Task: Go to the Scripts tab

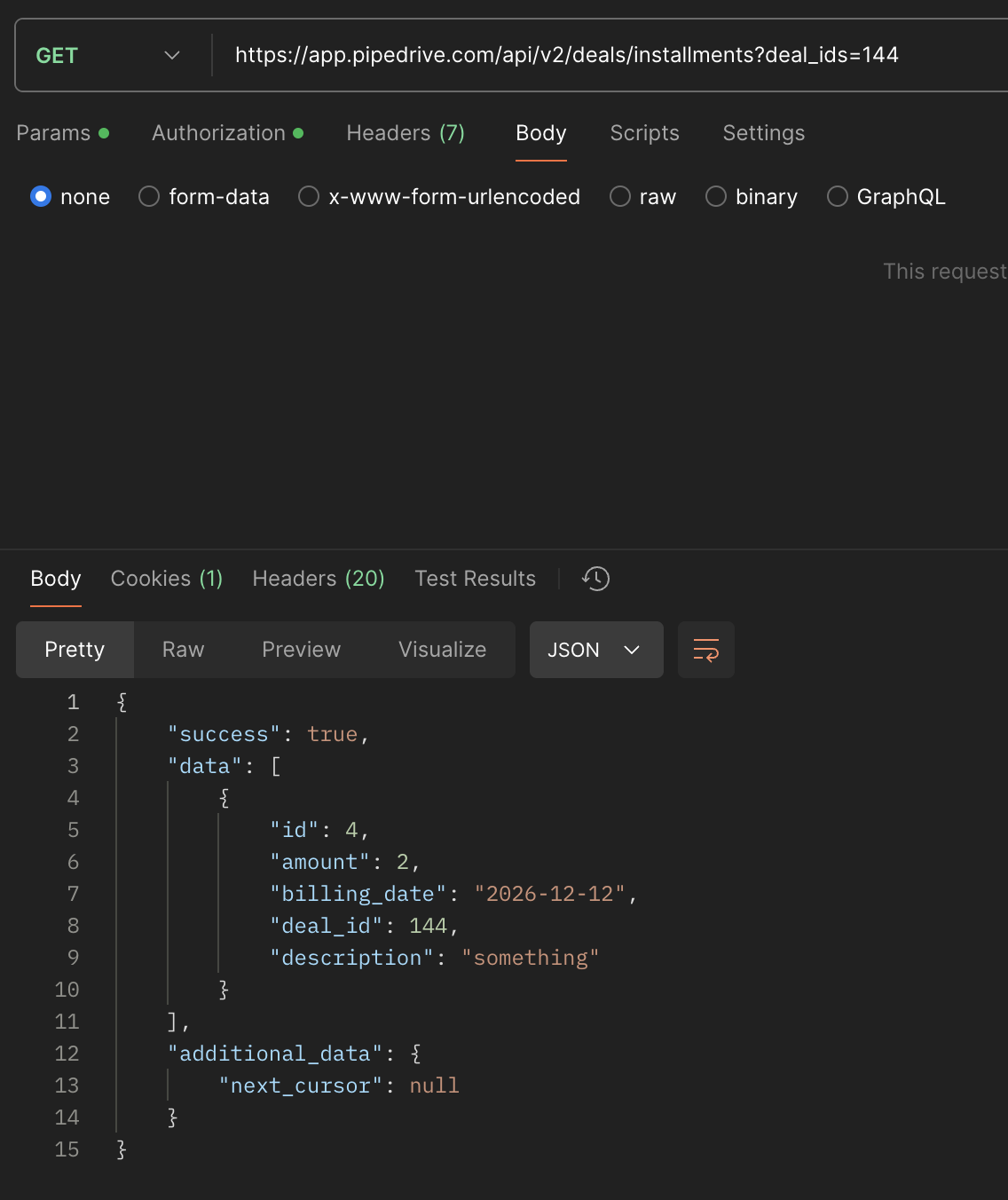Action: [x=644, y=133]
